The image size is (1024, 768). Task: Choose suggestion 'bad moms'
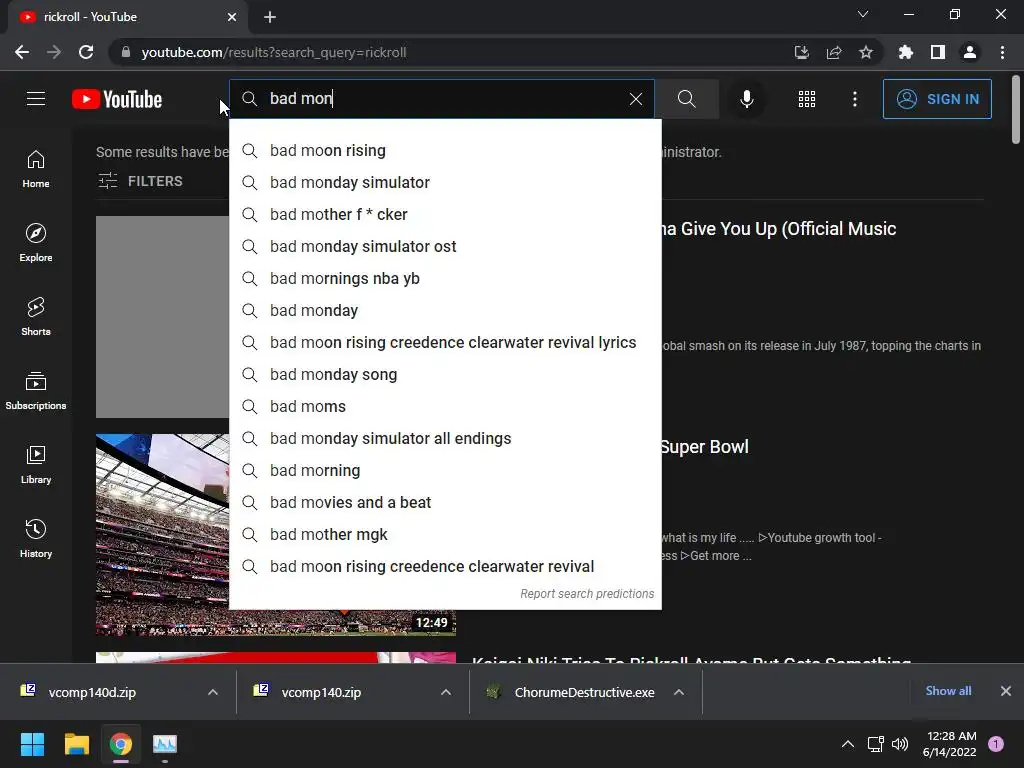click(445, 406)
